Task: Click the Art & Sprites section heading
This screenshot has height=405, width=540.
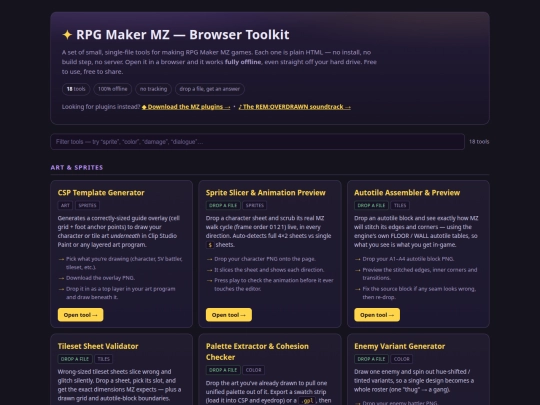Action: [77, 167]
